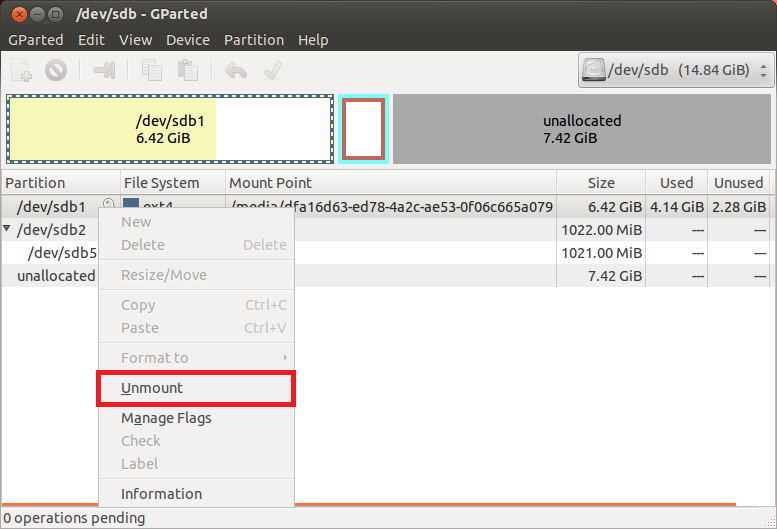Click Copy in the context menu
Screen dimensions: 777x529
pos(196,305)
